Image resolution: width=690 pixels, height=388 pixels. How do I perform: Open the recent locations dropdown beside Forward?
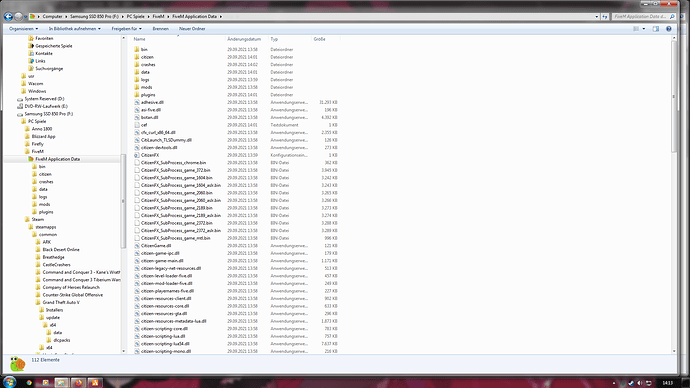pyautogui.click(x=26, y=17)
